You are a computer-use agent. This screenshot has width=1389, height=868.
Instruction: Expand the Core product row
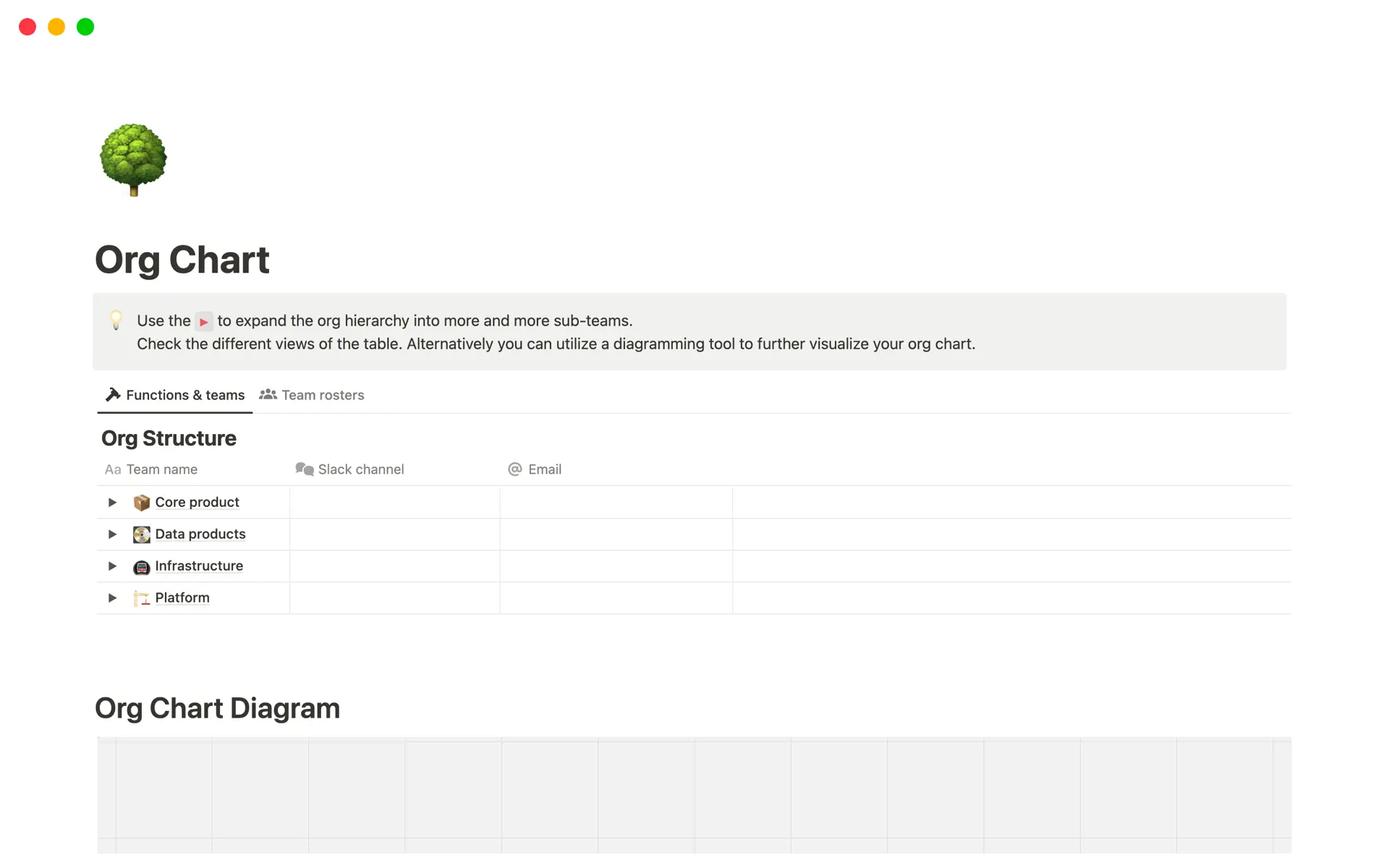coord(112,502)
